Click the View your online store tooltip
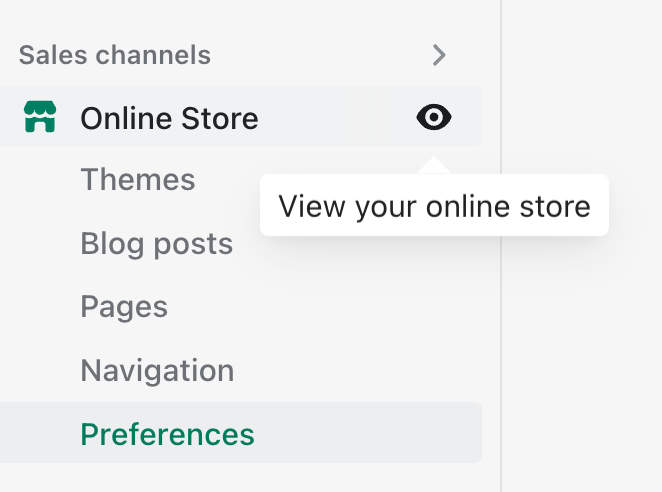This screenshot has width=662, height=492. [434, 206]
